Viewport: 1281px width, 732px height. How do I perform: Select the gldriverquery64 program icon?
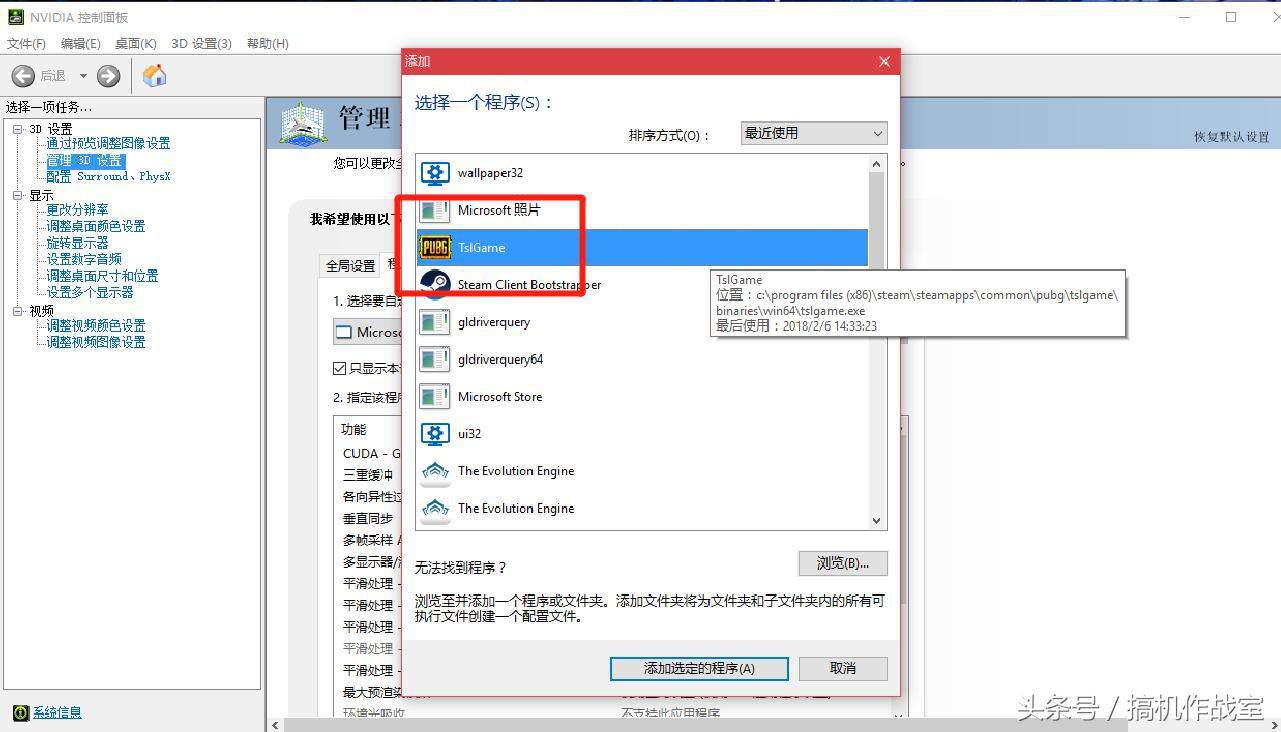pyautogui.click(x=436, y=358)
